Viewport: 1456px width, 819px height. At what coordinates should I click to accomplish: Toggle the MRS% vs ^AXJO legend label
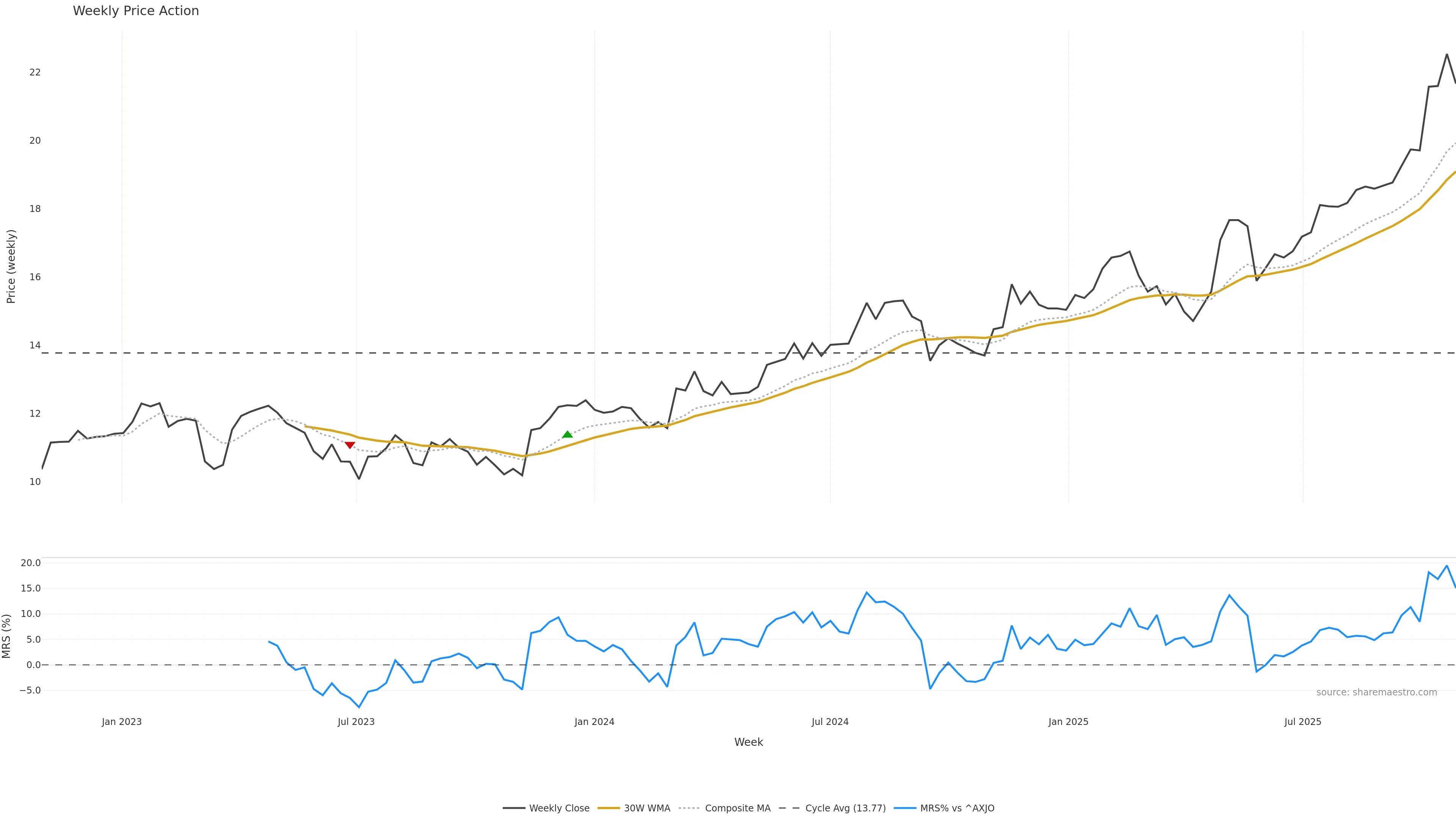tap(957, 808)
